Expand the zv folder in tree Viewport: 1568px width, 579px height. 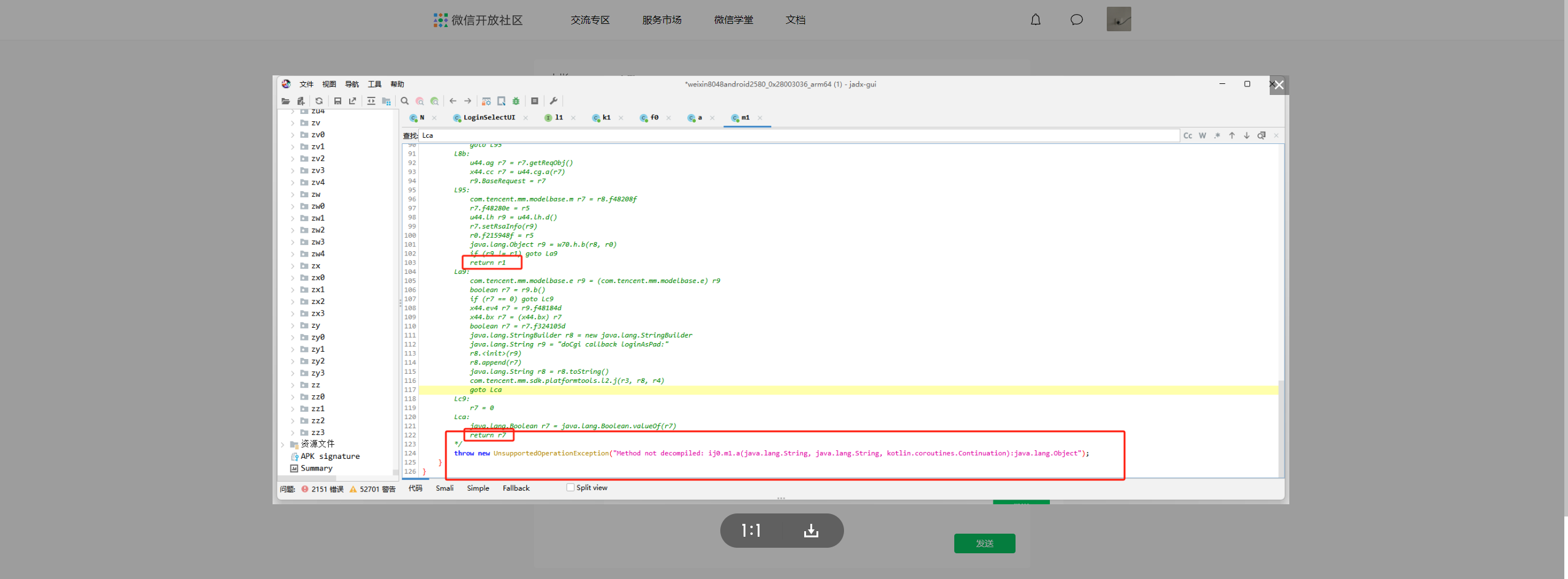[293, 123]
